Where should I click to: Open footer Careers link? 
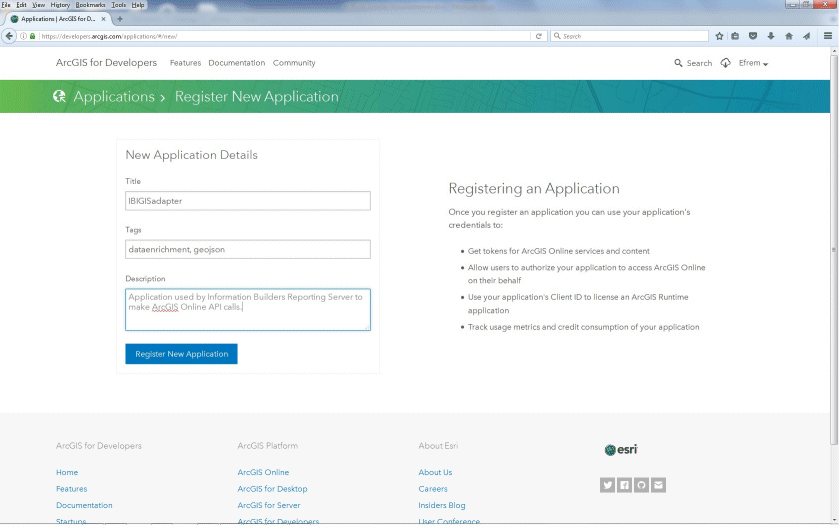(433, 489)
